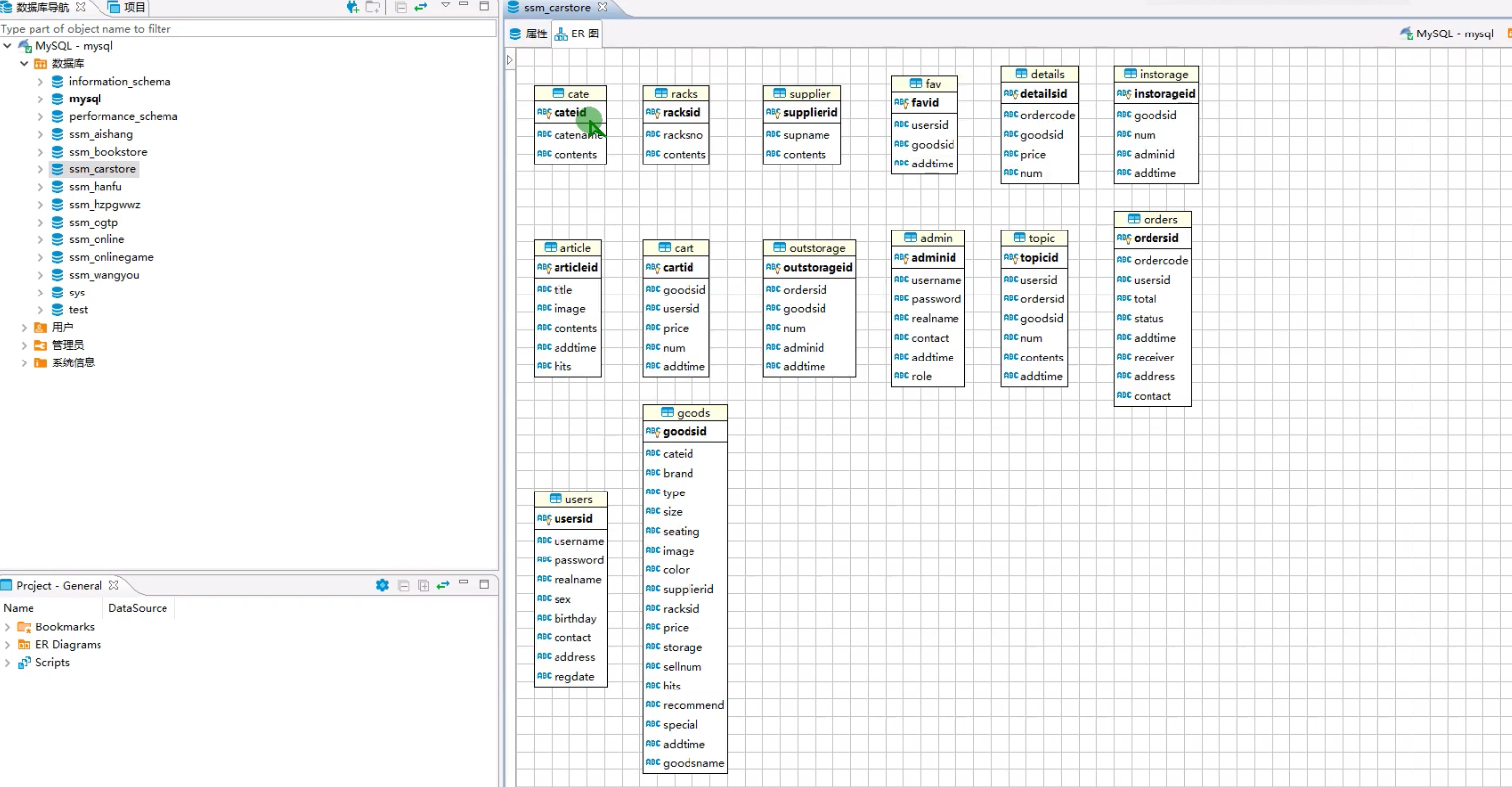Expand the Scripts project folder

coord(8,662)
